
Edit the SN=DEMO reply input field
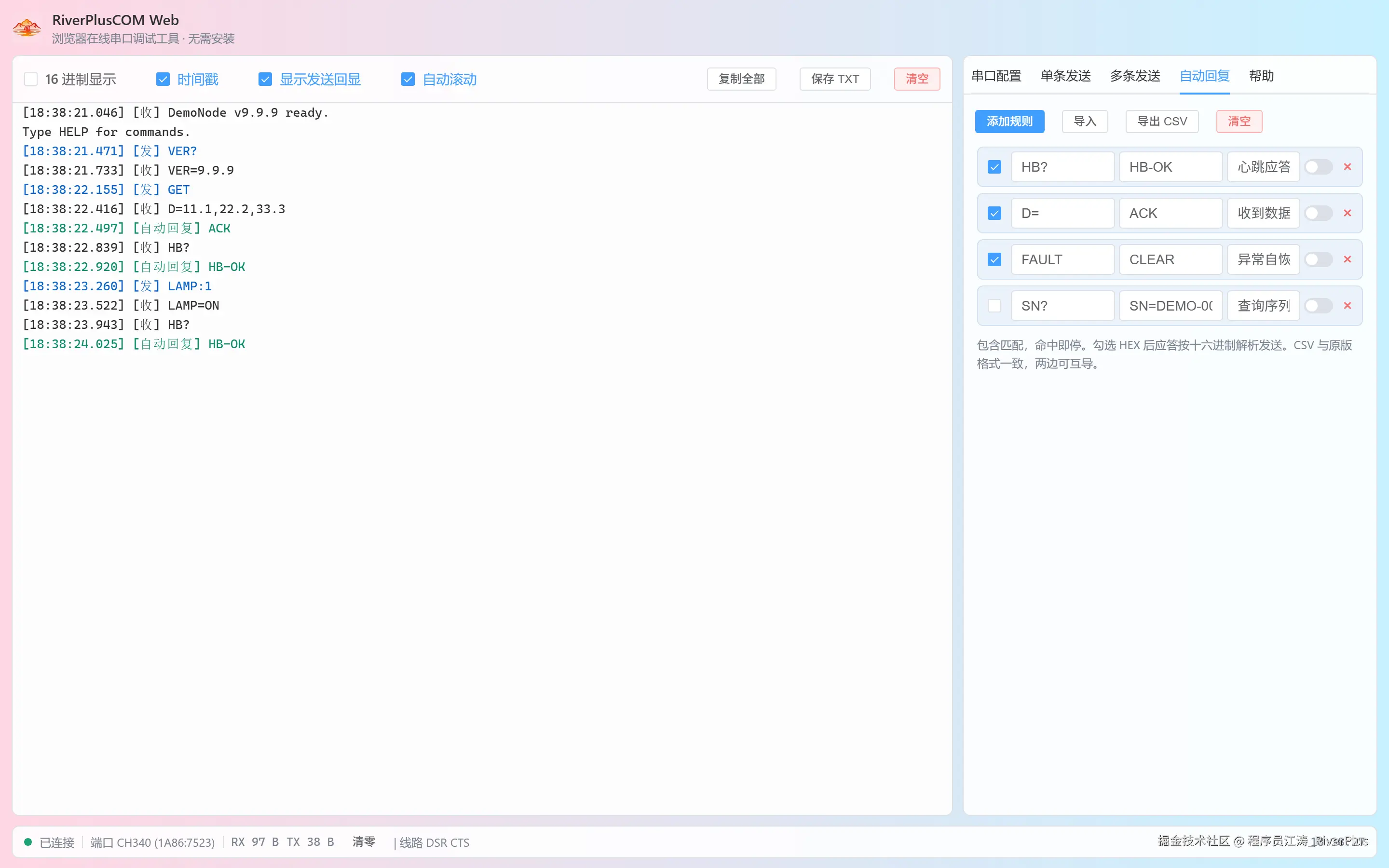click(1171, 306)
